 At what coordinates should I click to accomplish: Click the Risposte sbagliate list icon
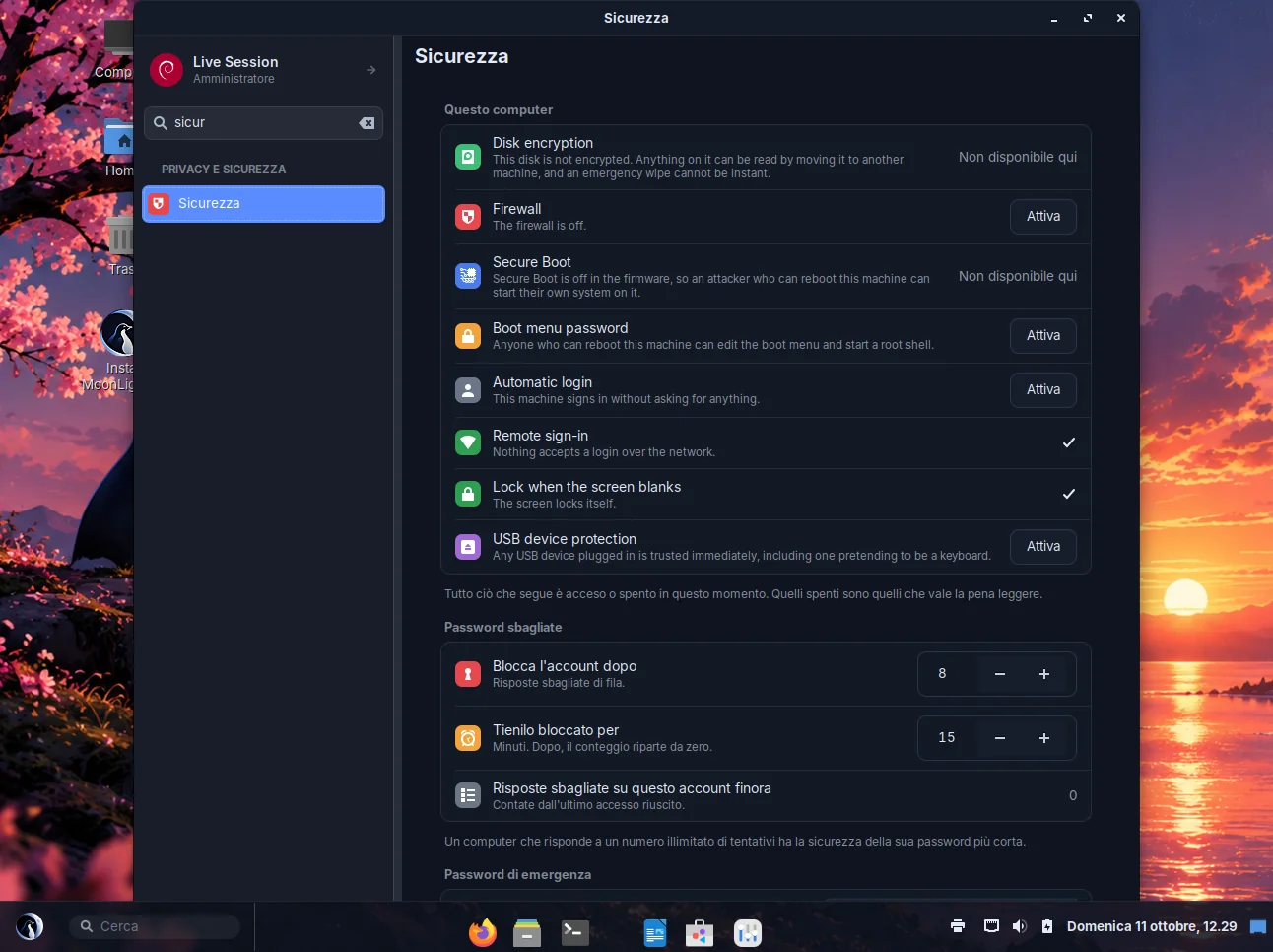468,795
